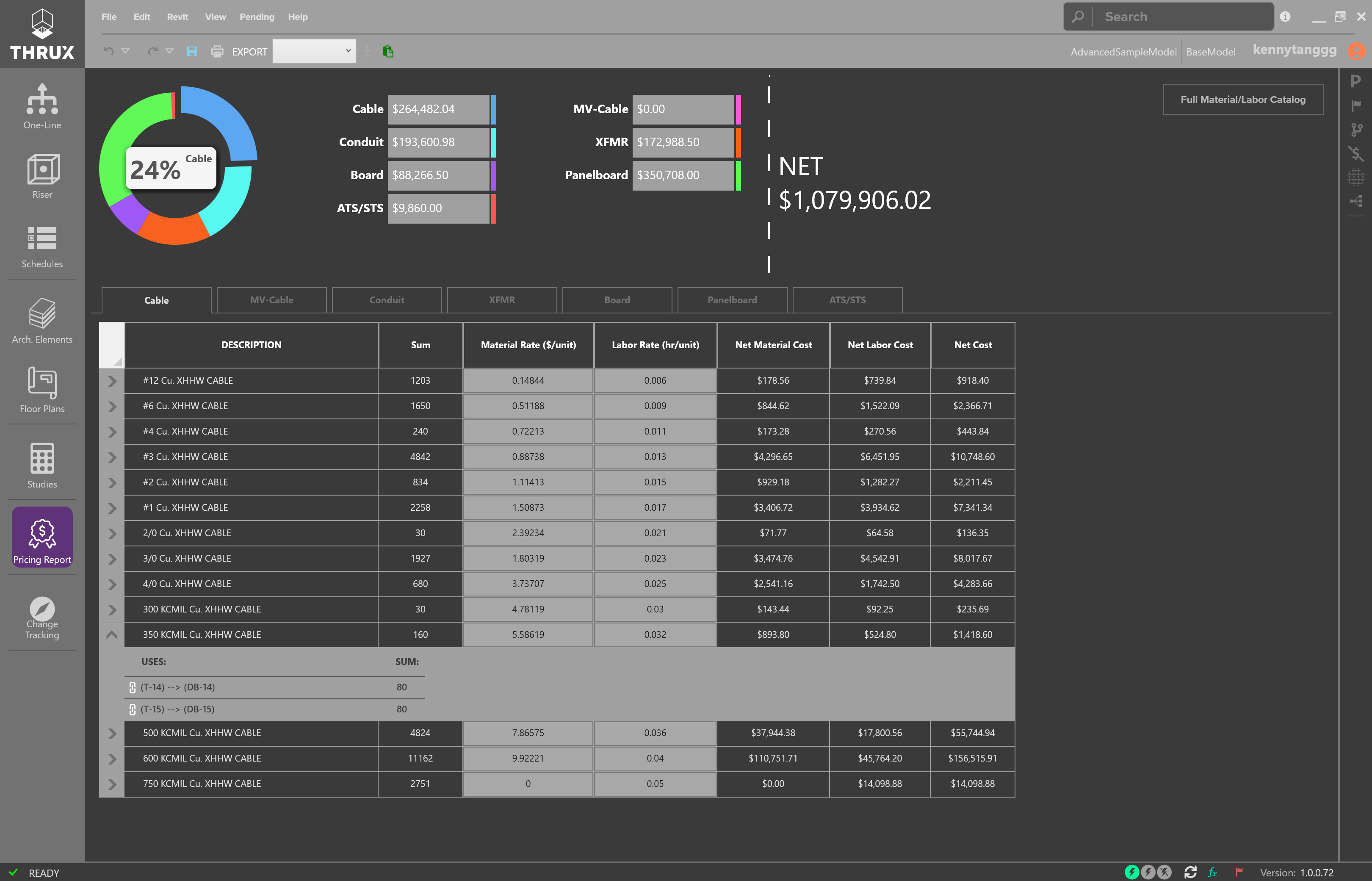
Task: Open the undo history dropdown arrow
Action: pyautogui.click(x=125, y=51)
